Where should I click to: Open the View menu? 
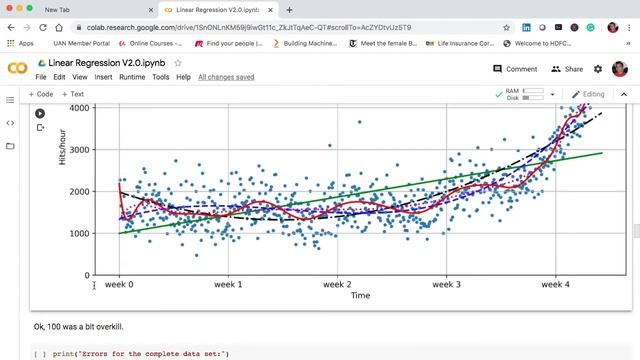pos(80,77)
